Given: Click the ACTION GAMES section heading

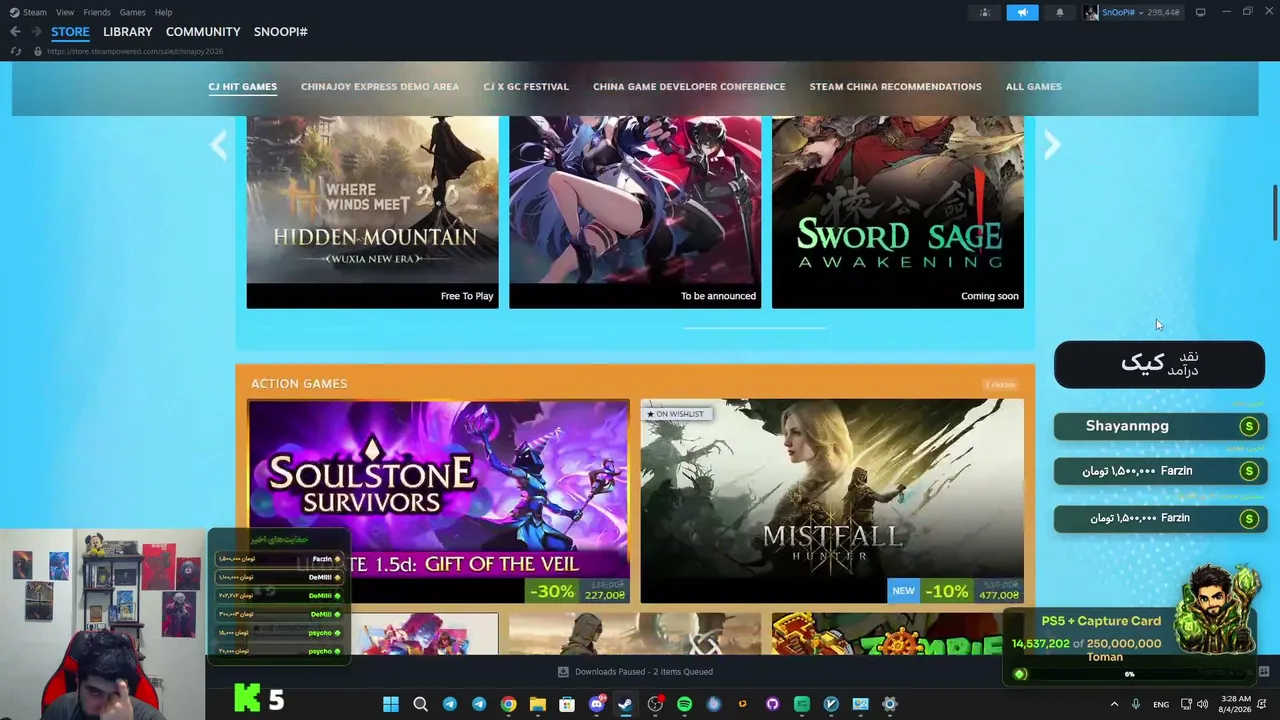Looking at the screenshot, I should click(x=299, y=384).
